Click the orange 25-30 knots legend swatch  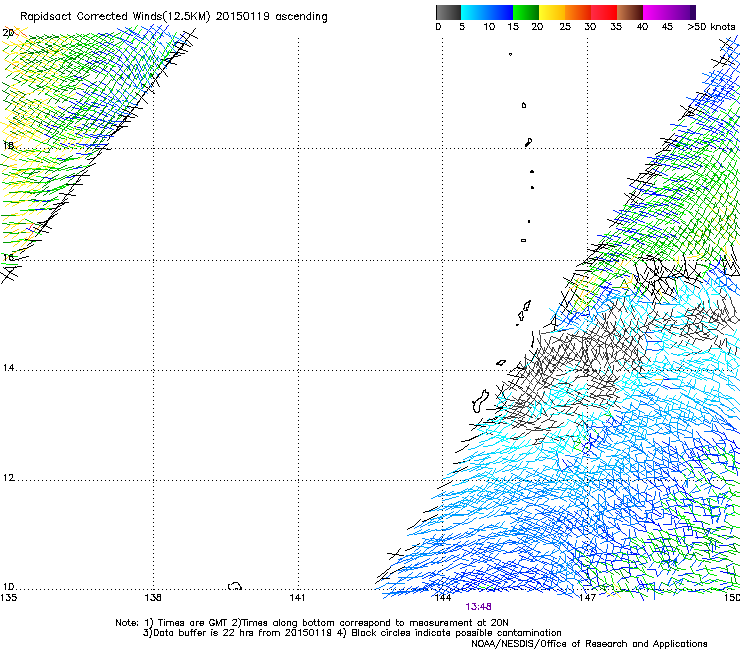point(578,12)
